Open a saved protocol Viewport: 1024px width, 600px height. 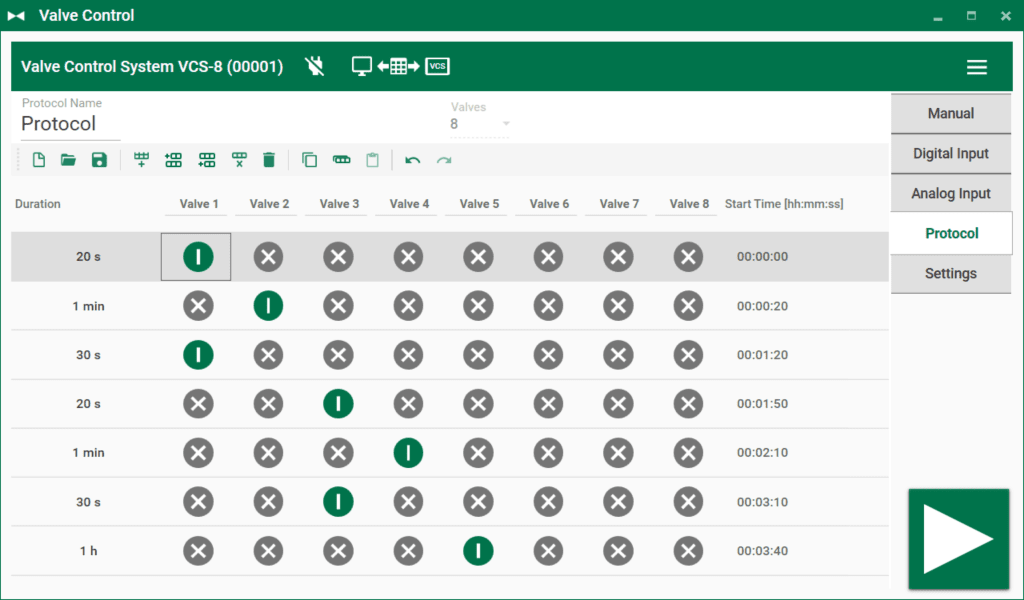(x=68, y=159)
